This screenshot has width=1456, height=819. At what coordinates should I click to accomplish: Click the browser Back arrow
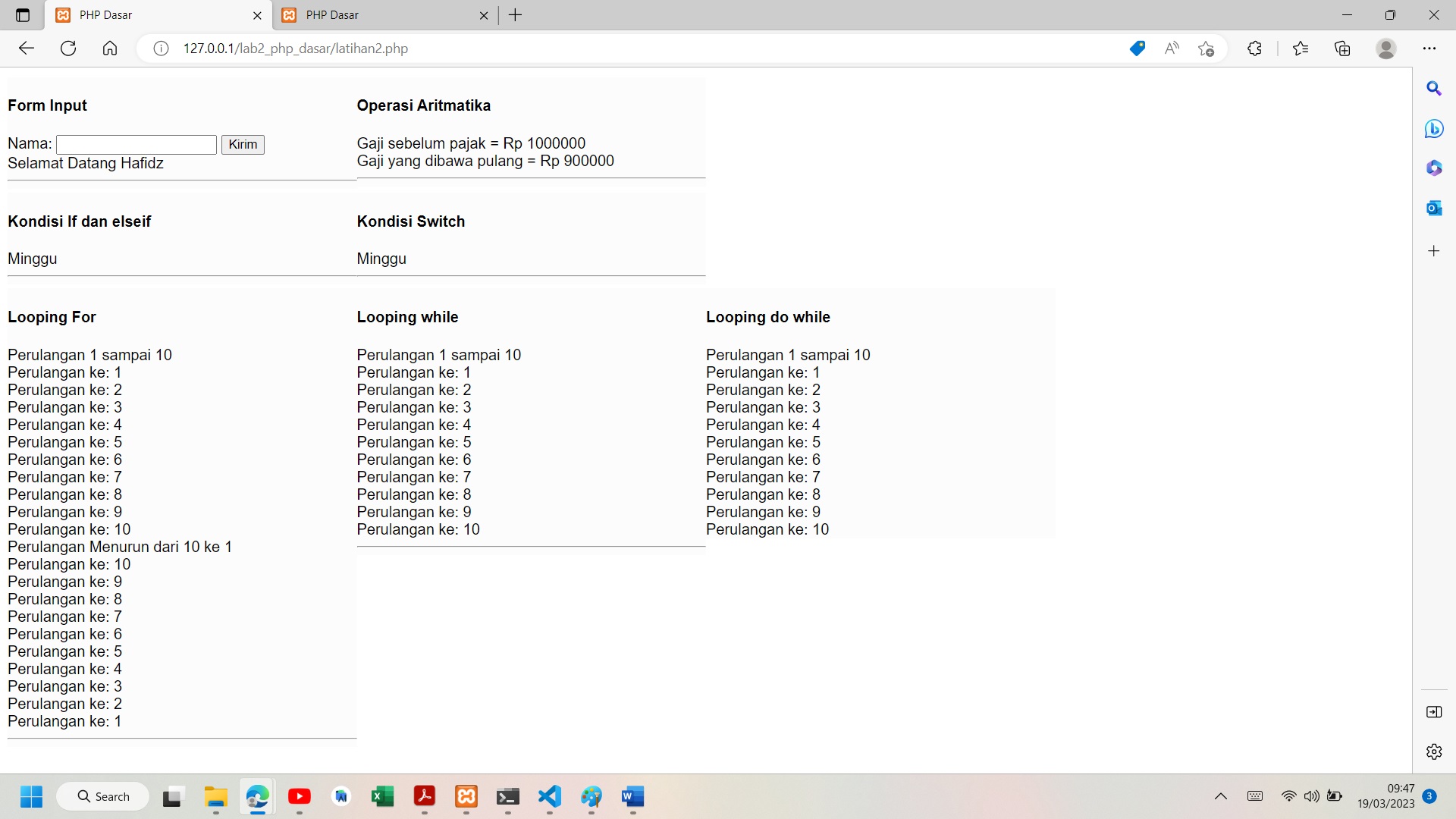[x=27, y=49]
